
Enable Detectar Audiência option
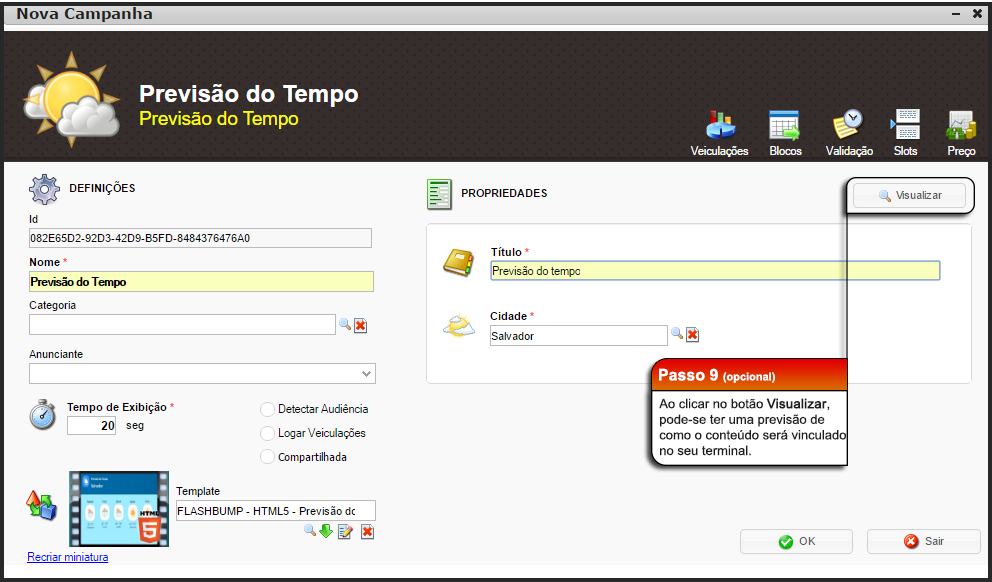pyautogui.click(x=267, y=409)
